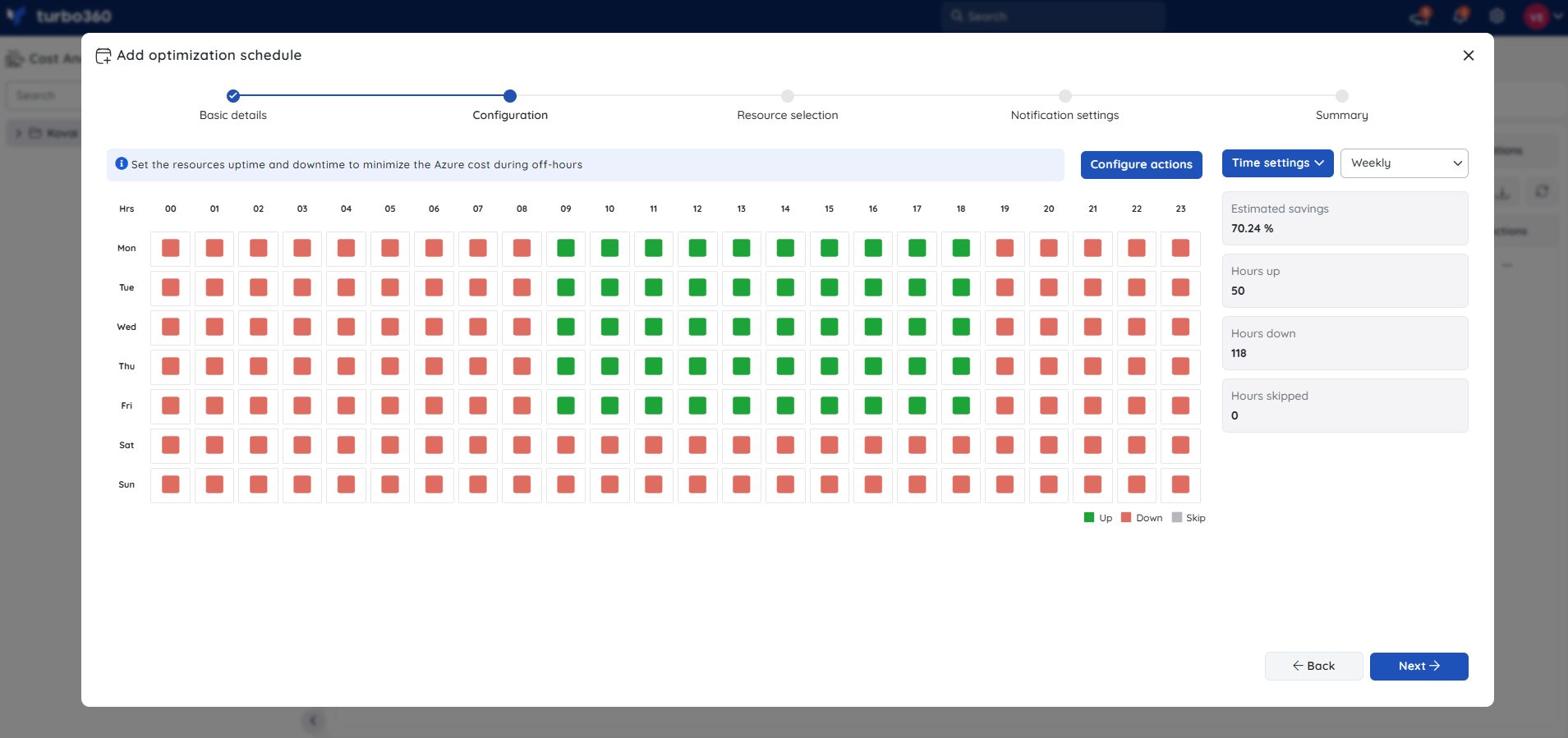Select the Thu row label
Screen dimensions: 1568x738
click(126, 366)
